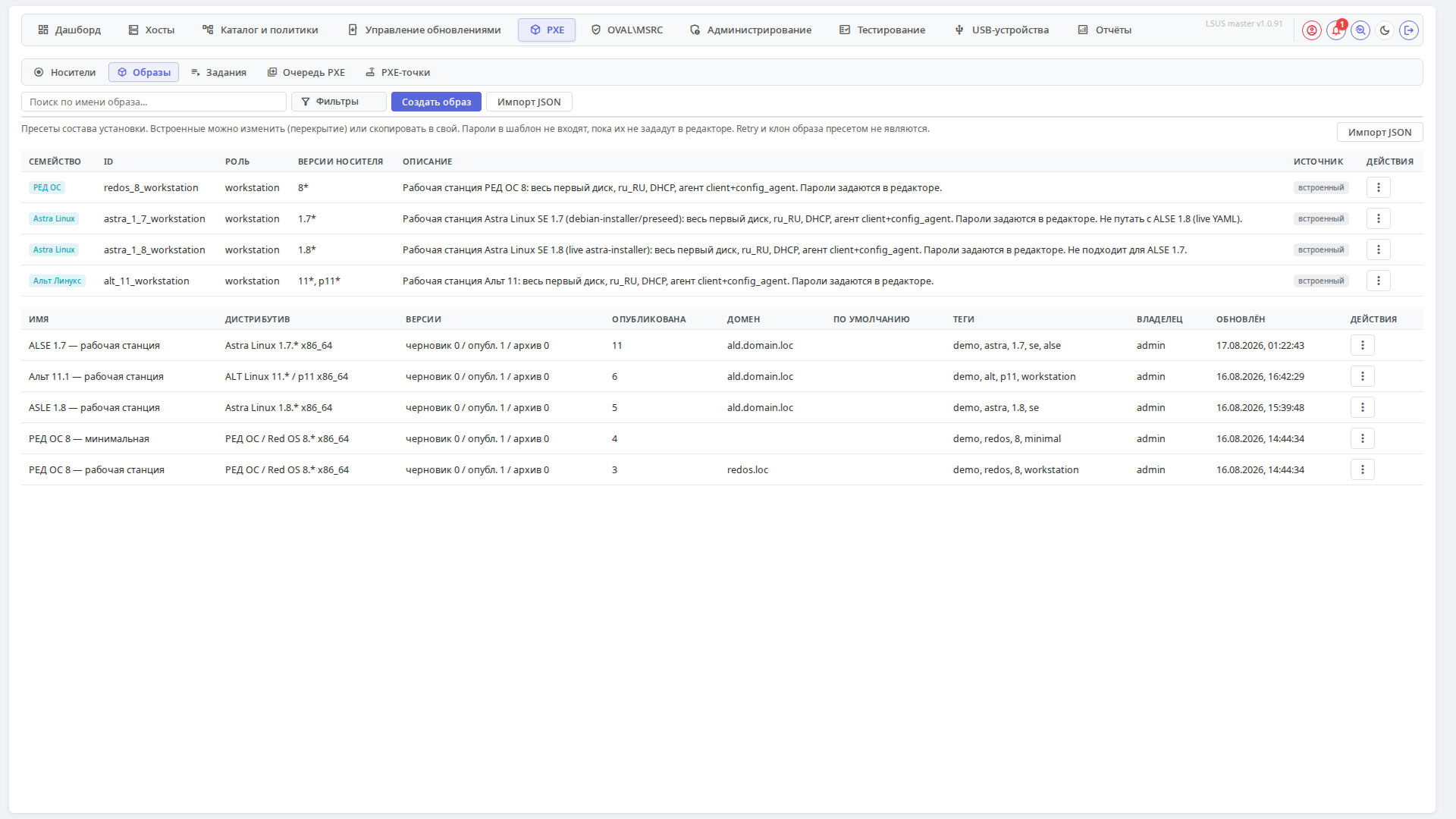The image size is (1456, 819).
Task: Toggle dark mode moon icon
Action: [x=1385, y=30]
